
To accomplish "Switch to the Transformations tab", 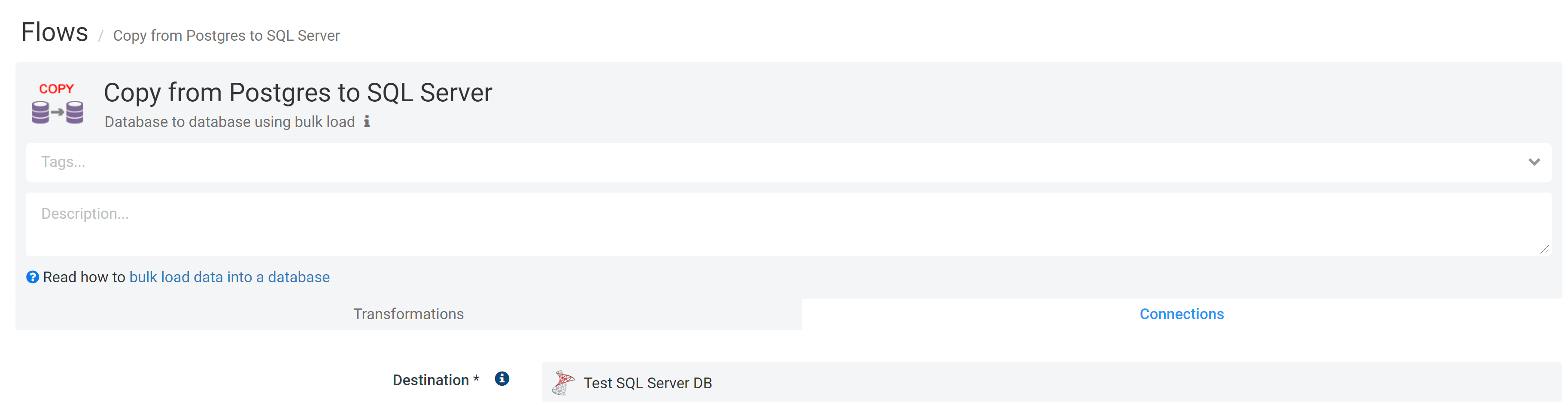I will (x=408, y=314).
